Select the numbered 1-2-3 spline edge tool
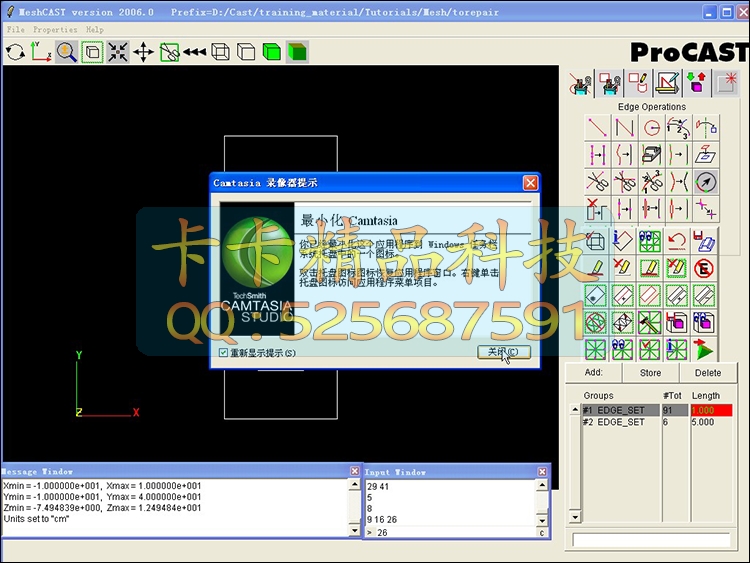The height and width of the screenshot is (563, 750). coord(678,128)
